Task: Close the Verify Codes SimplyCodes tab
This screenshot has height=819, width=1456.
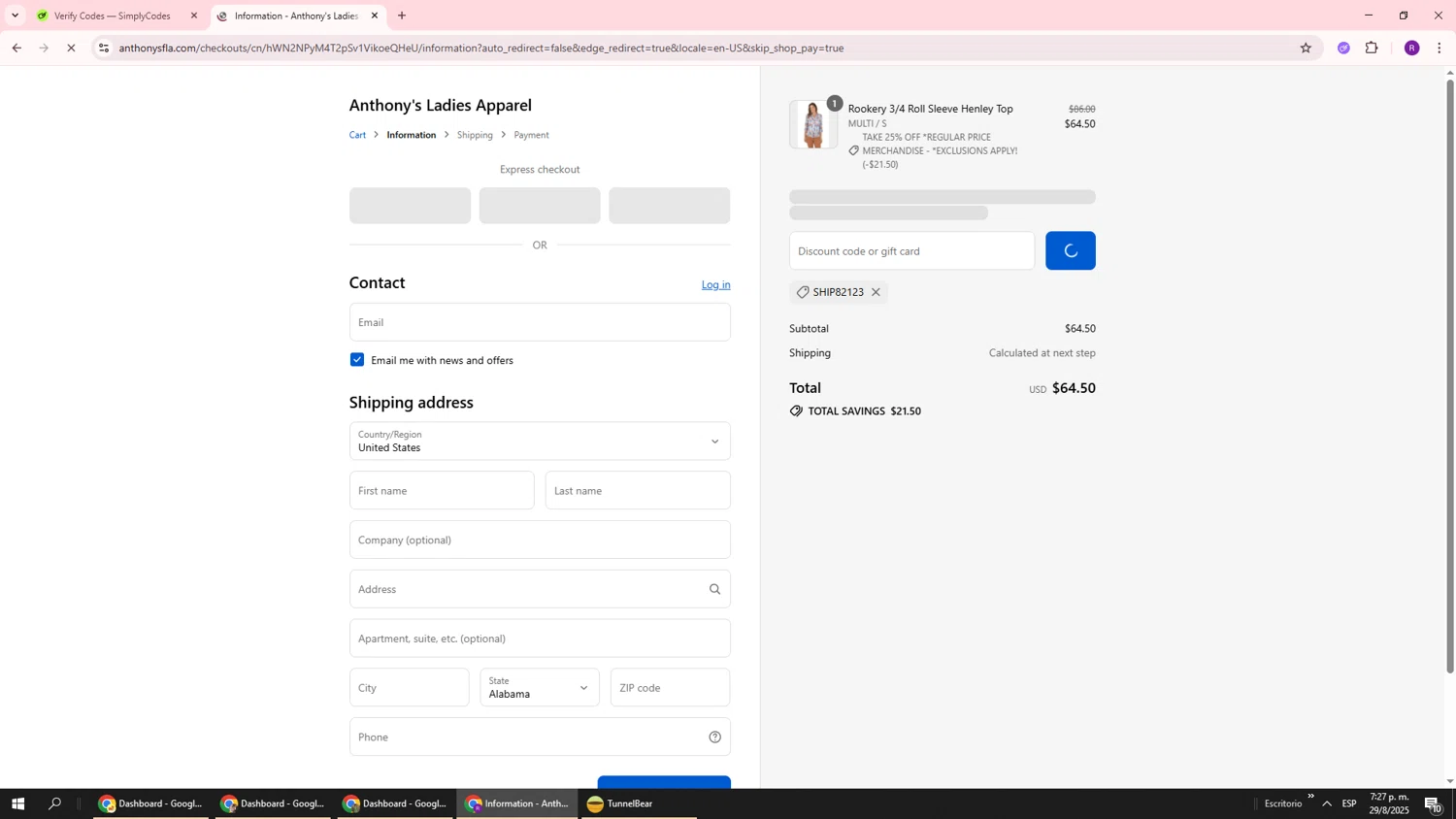Action: click(194, 16)
